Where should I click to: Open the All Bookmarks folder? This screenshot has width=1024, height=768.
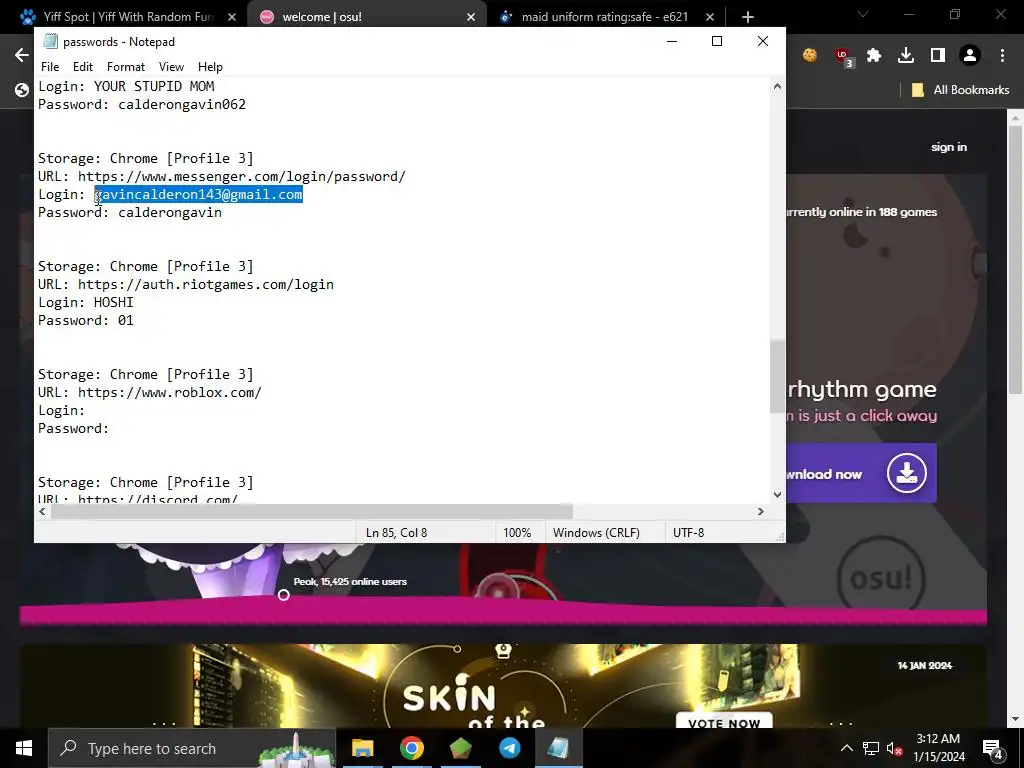coord(960,90)
